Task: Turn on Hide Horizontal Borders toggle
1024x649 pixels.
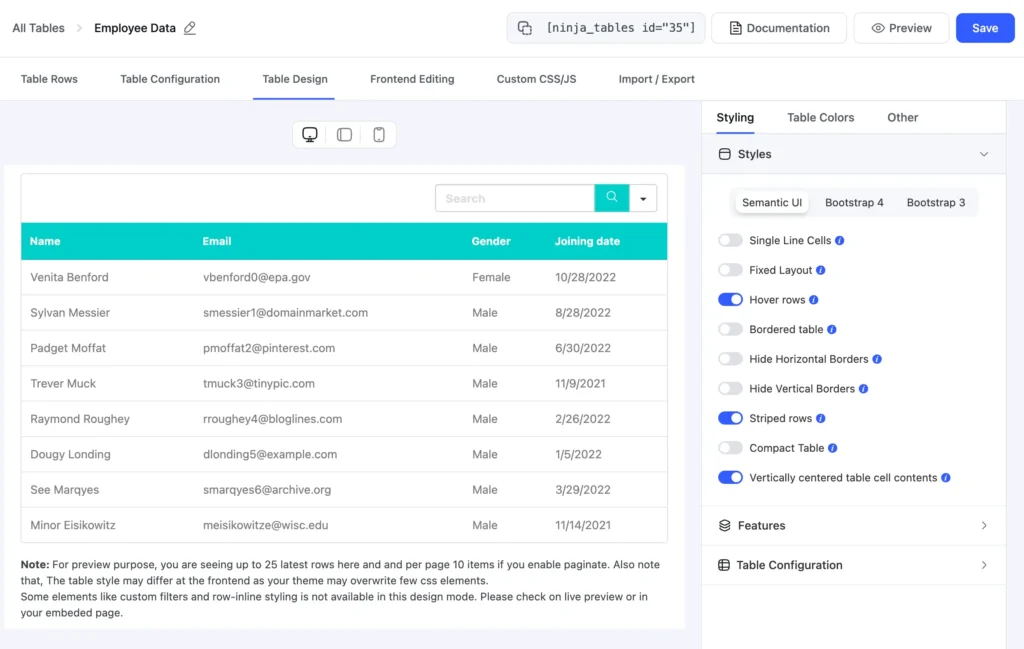Action: 730,359
